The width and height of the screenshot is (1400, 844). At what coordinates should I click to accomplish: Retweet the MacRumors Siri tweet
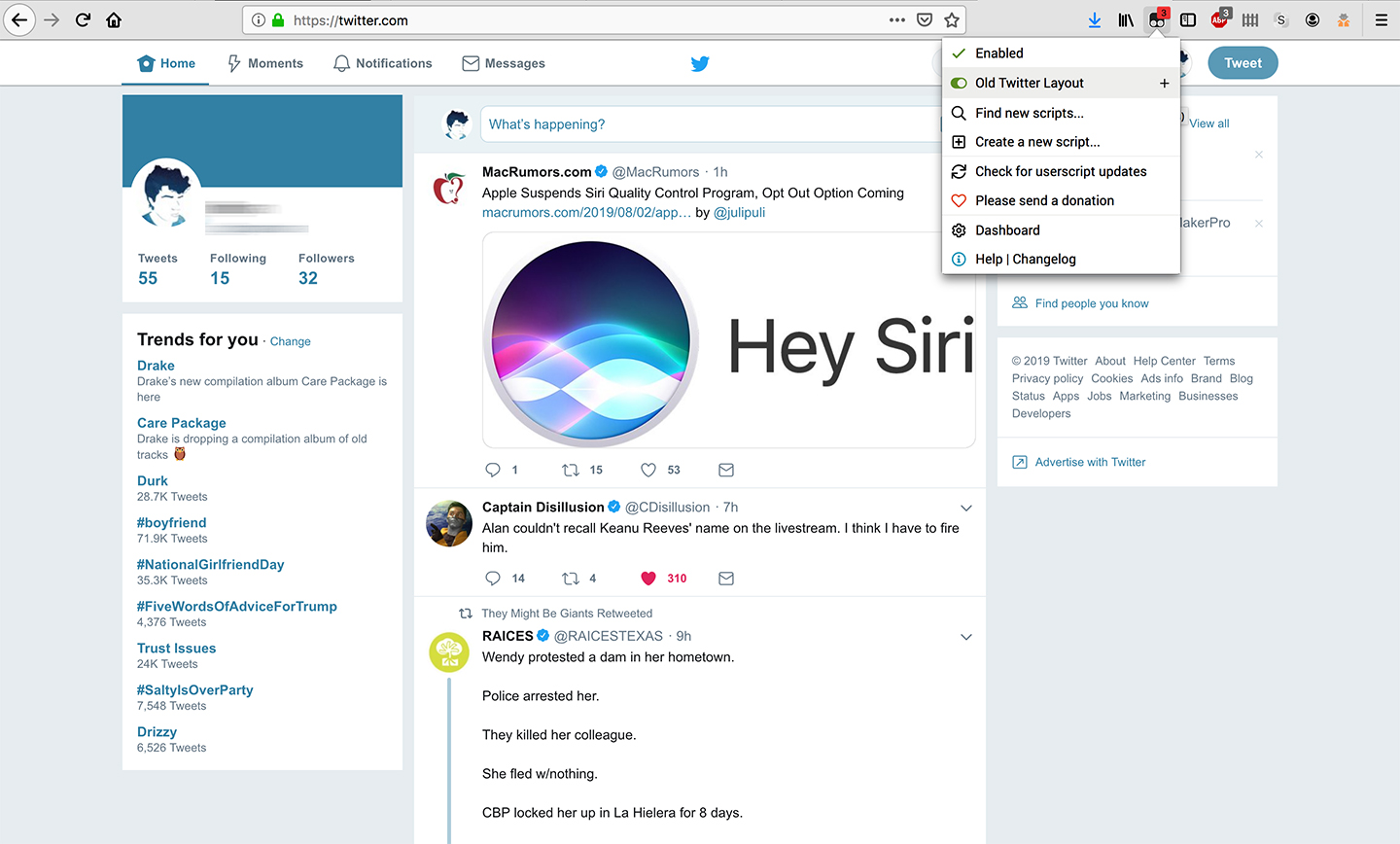572,470
